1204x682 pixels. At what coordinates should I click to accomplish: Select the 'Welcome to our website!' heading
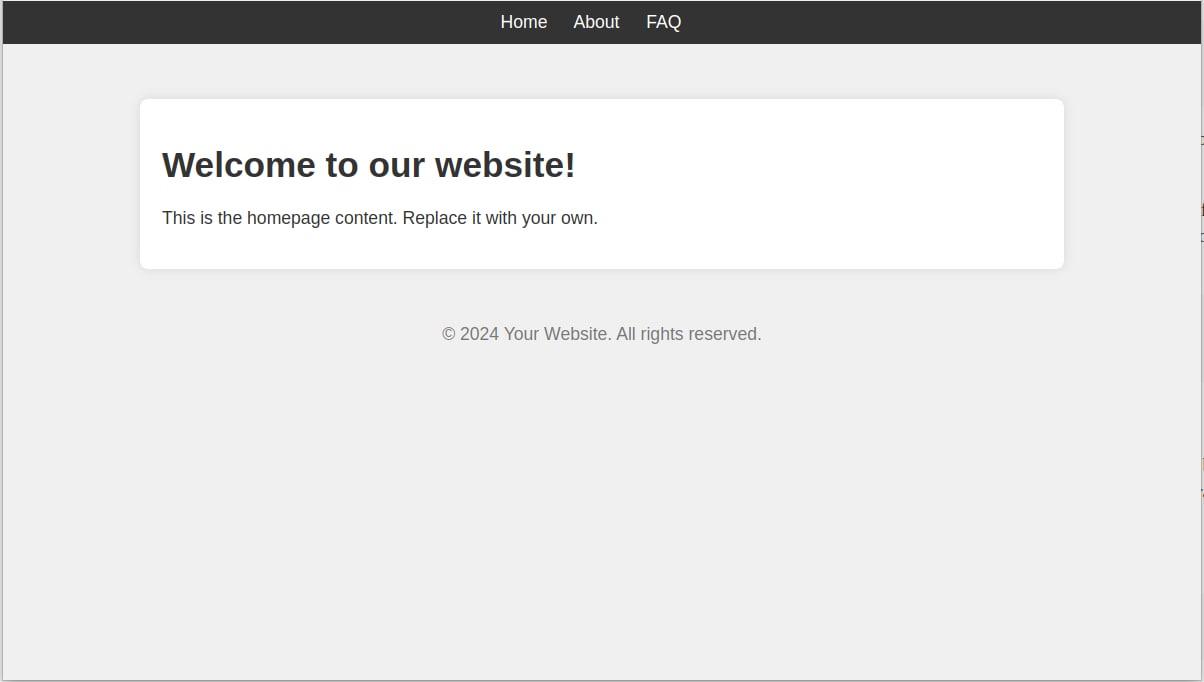coord(369,165)
